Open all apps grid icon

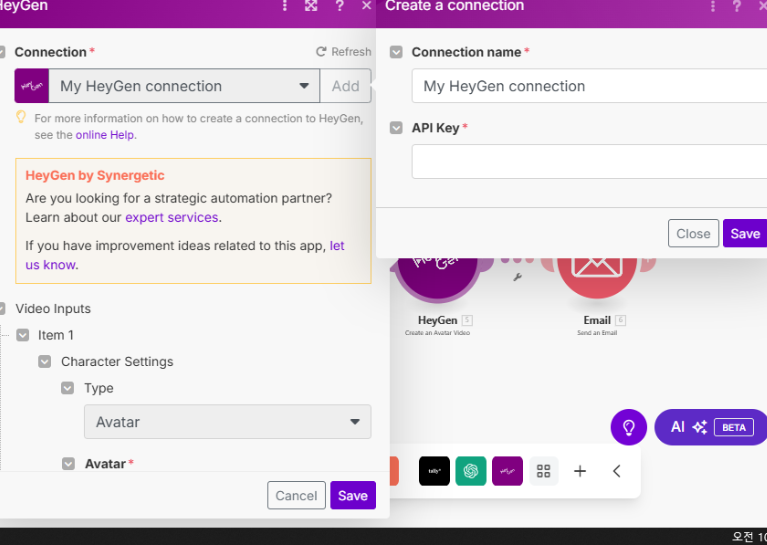543,471
